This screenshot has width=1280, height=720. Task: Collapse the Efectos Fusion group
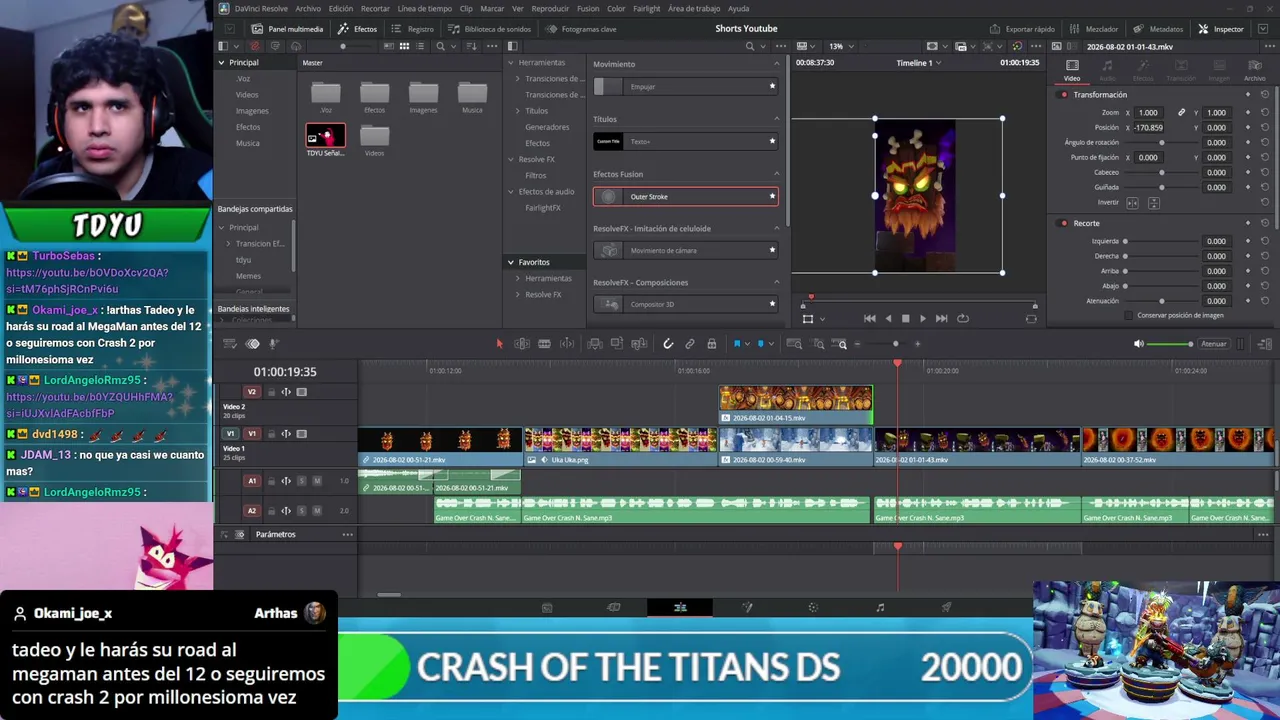(776, 174)
